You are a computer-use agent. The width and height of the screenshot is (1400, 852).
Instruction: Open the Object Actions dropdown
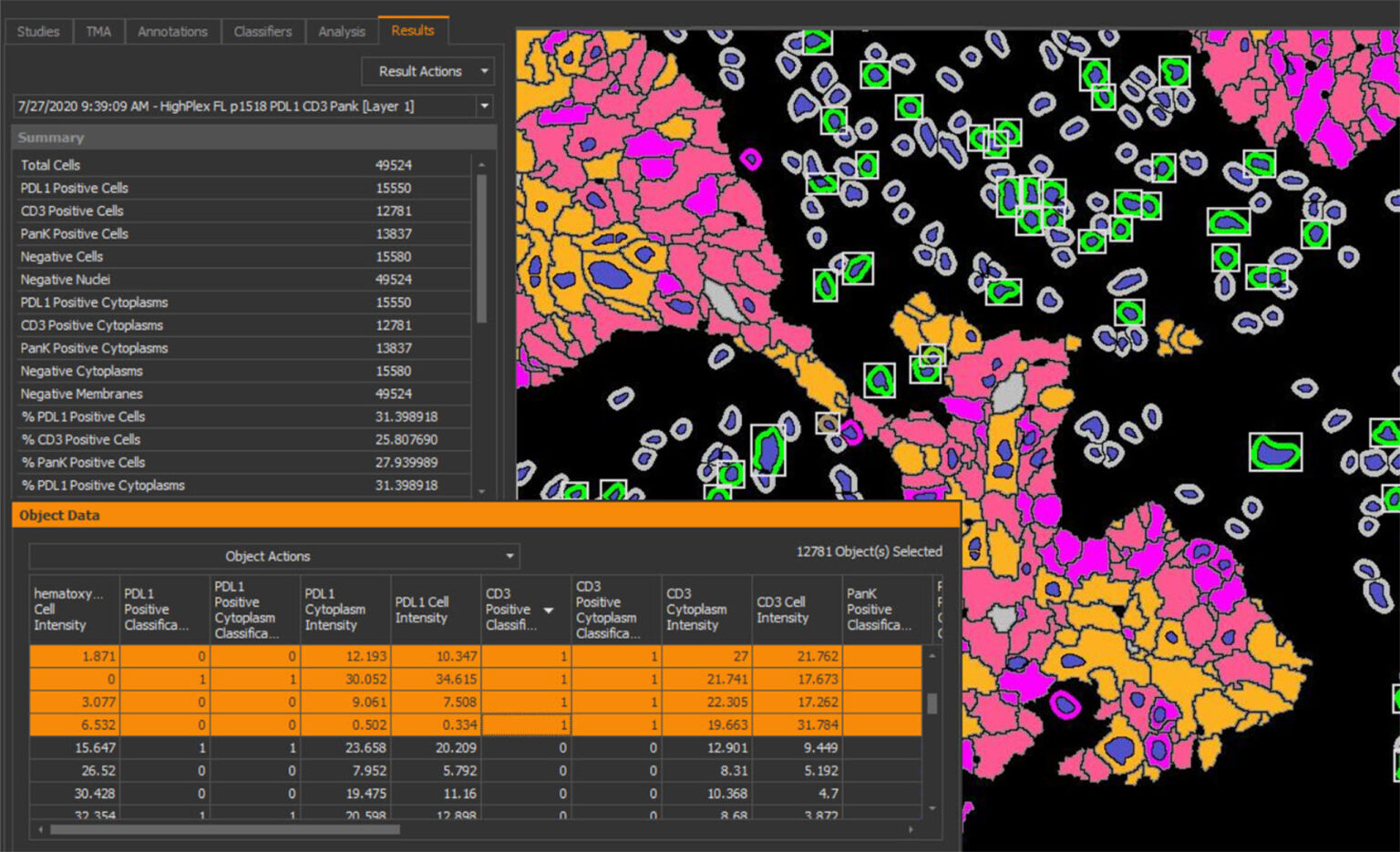pyautogui.click(x=273, y=556)
